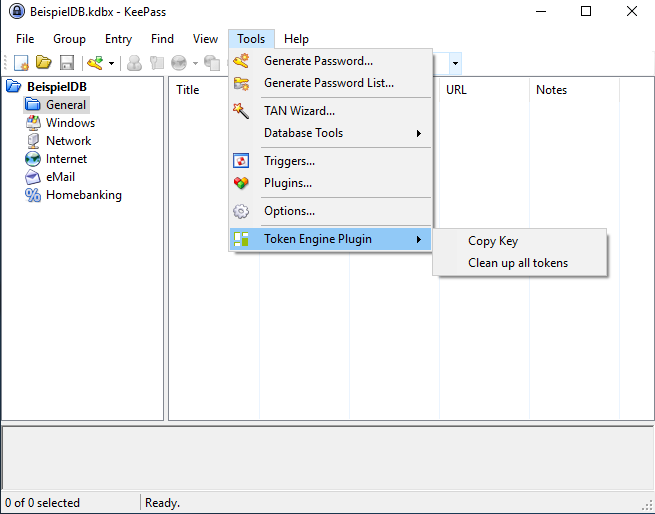
Task: Open the Entry menu
Action: tap(118, 39)
